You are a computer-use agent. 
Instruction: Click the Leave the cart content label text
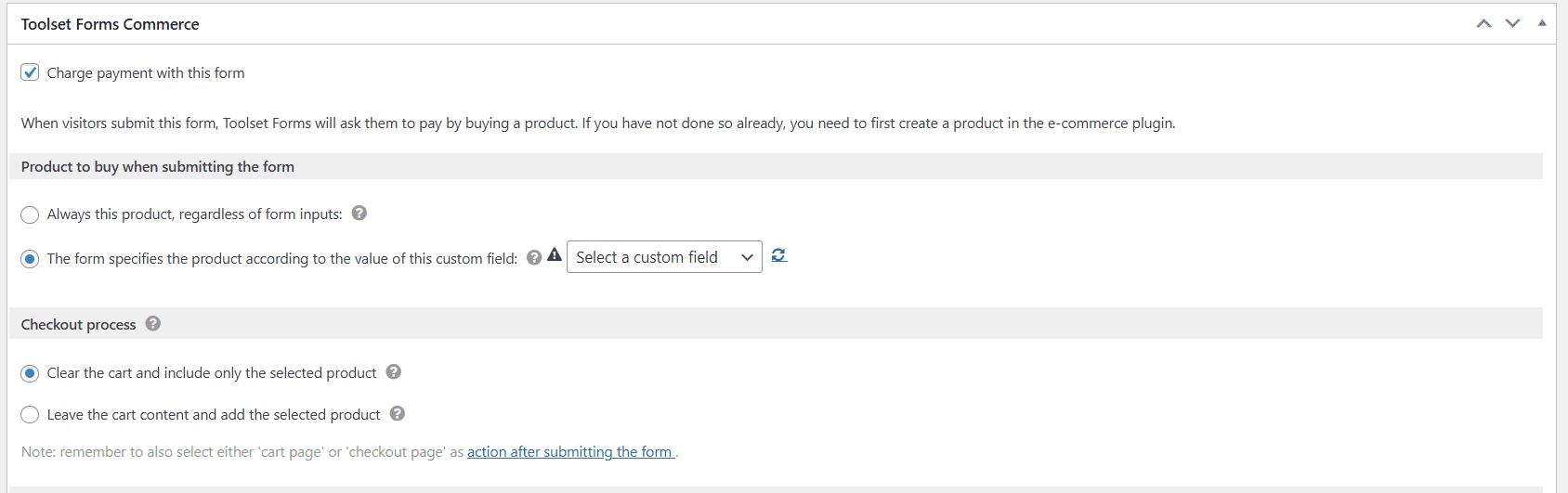[x=214, y=415]
